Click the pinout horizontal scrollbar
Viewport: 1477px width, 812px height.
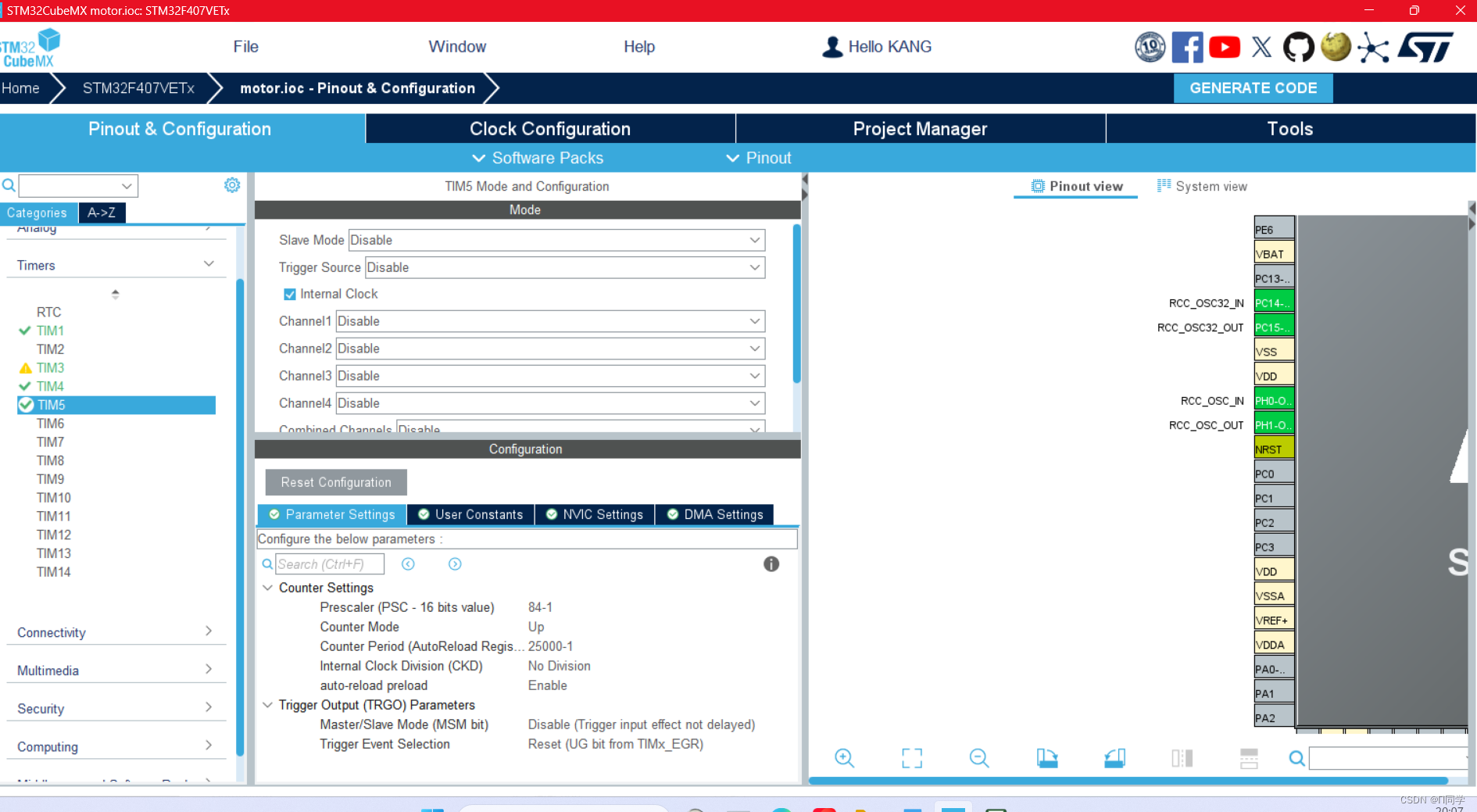click(1128, 780)
